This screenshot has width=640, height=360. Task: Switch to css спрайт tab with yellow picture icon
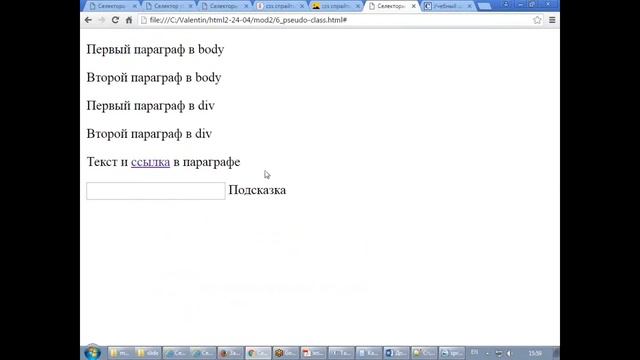(335, 6)
